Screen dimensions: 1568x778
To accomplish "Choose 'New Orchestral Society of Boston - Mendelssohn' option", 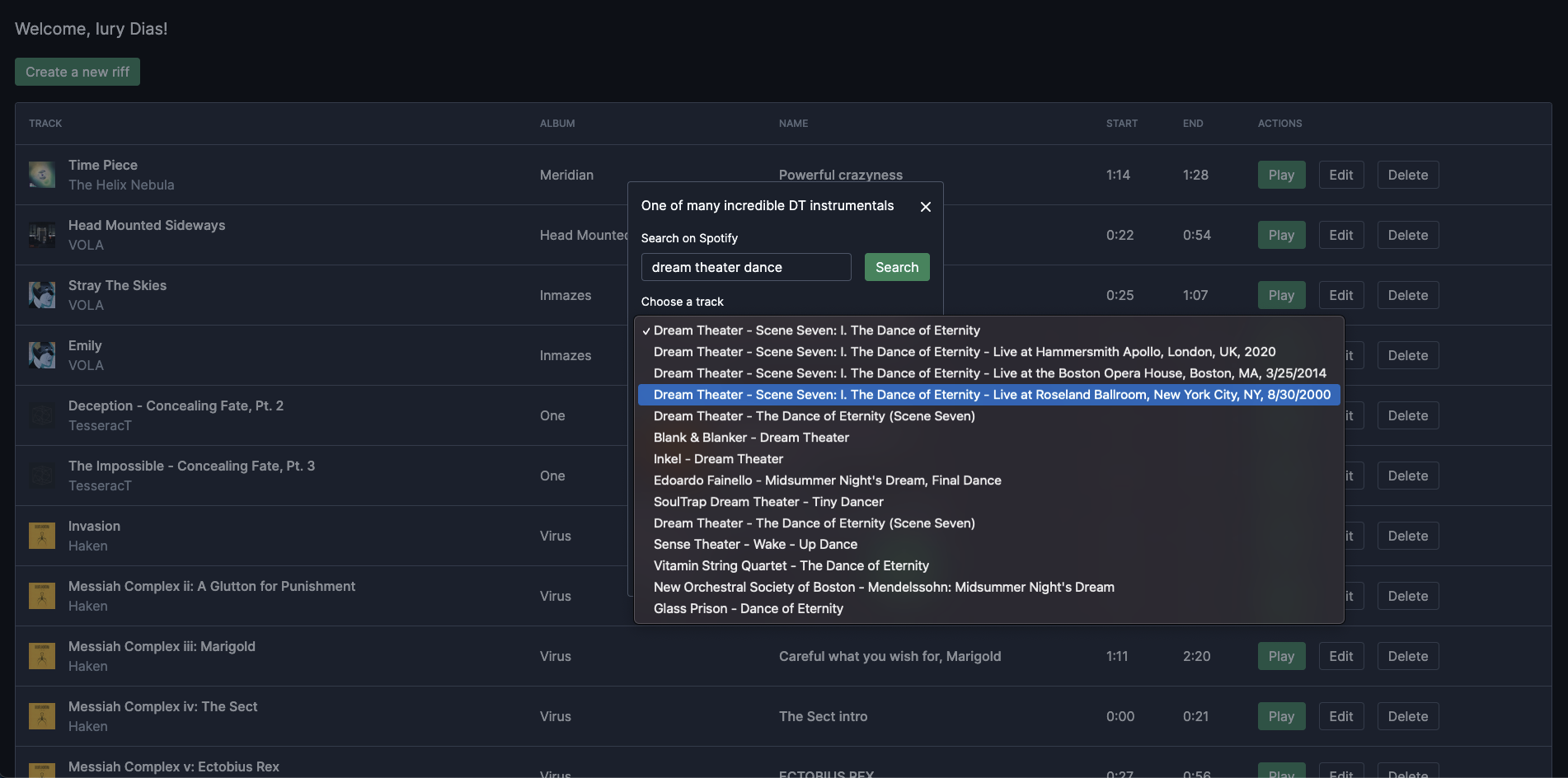I will click(989, 588).
